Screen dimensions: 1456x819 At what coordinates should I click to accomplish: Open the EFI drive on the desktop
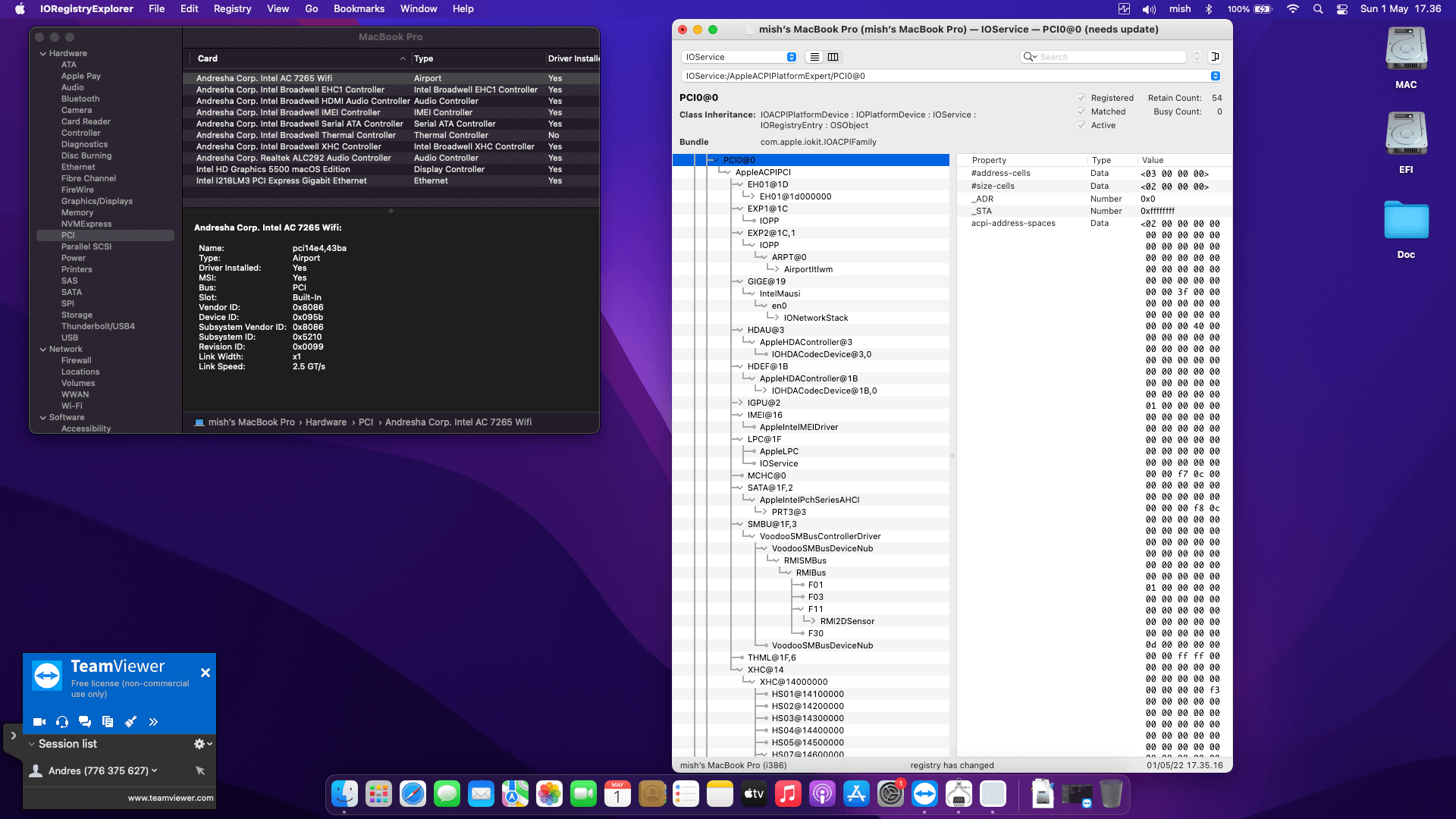tap(1406, 143)
